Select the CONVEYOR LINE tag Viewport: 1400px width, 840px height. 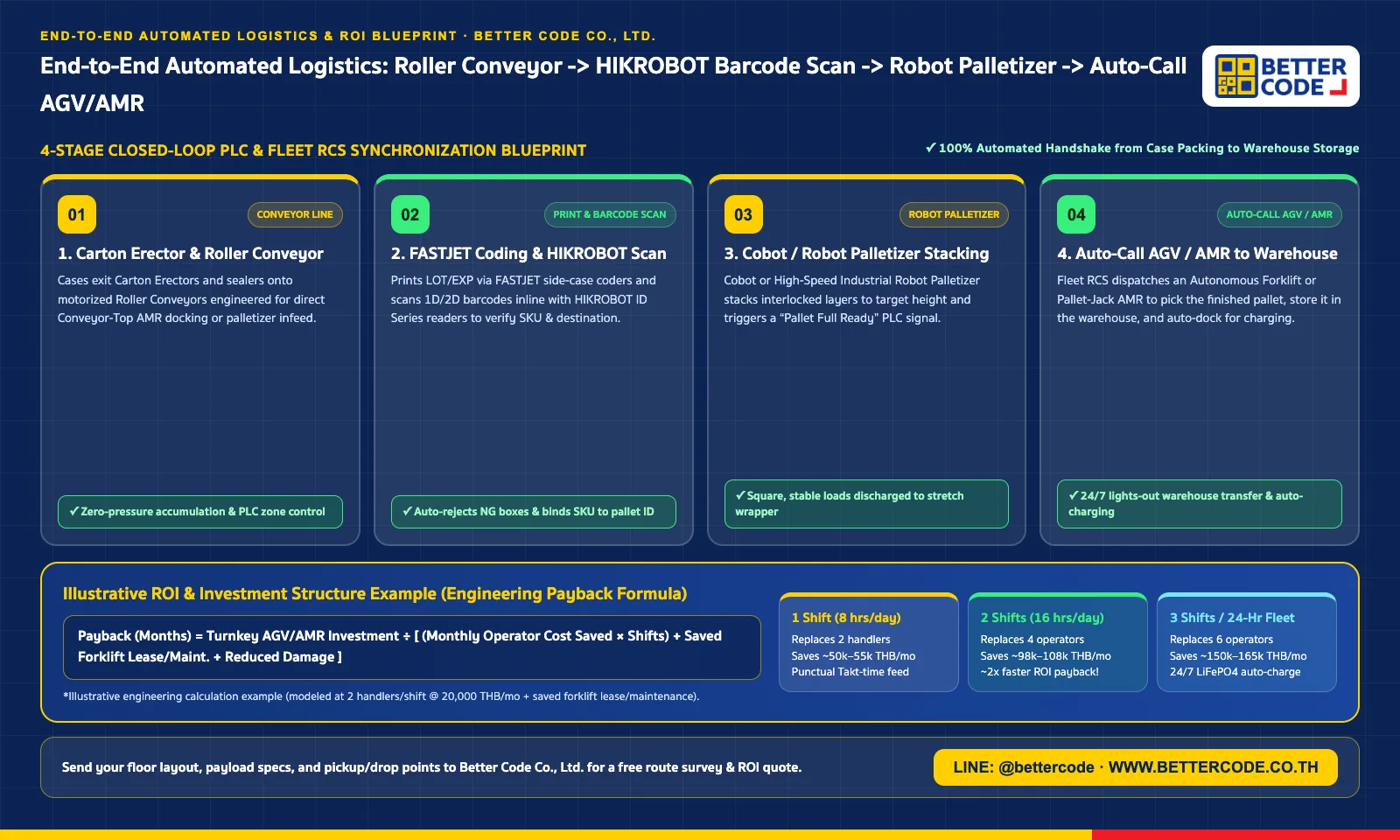[295, 214]
